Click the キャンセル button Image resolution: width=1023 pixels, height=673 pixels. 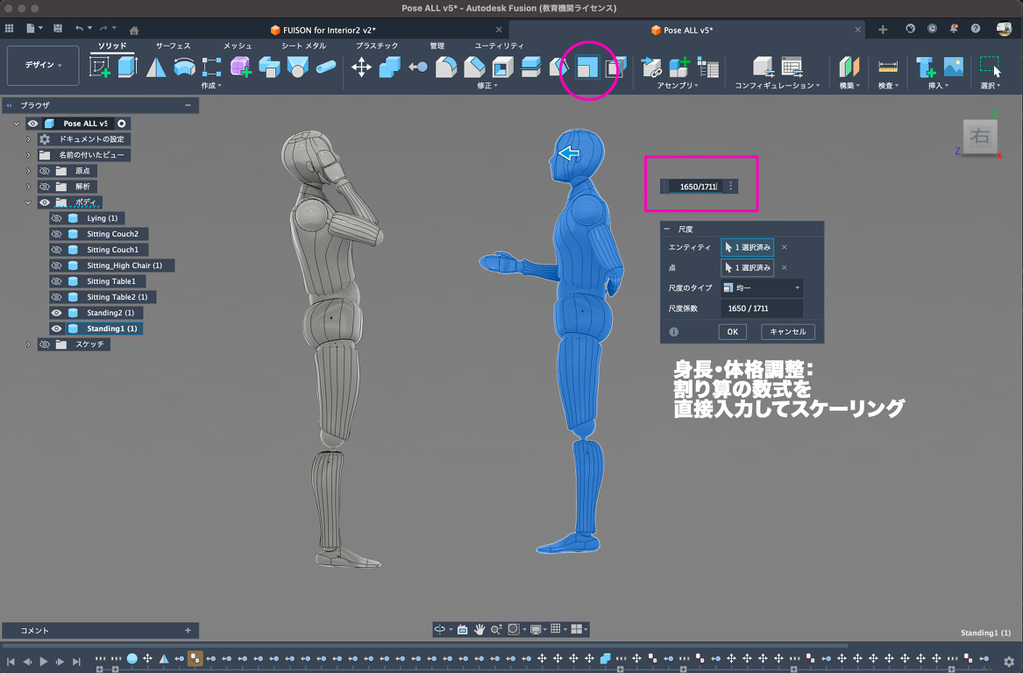tap(788, 332)
